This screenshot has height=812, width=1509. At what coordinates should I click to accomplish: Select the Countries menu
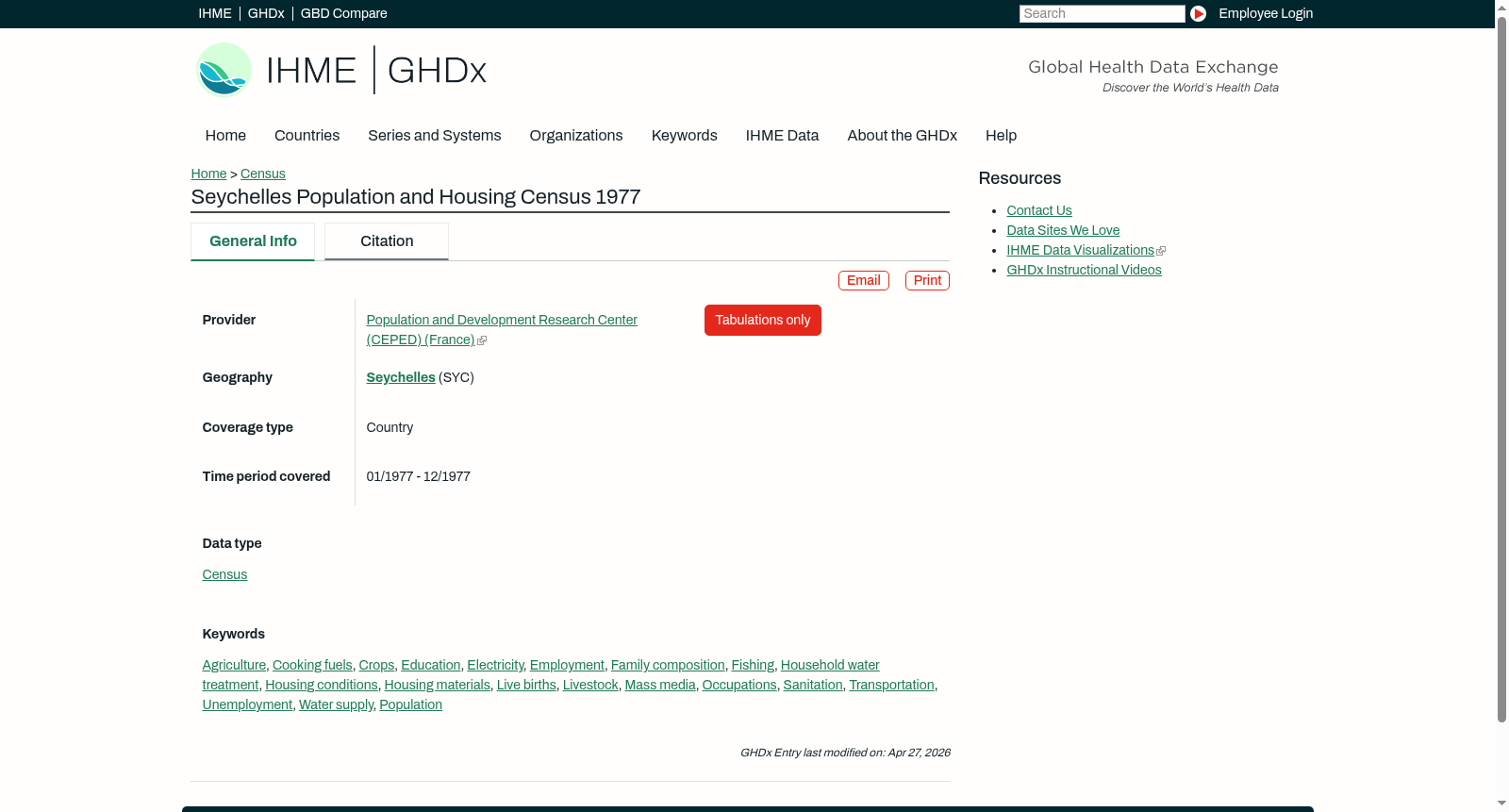[307, 136]
